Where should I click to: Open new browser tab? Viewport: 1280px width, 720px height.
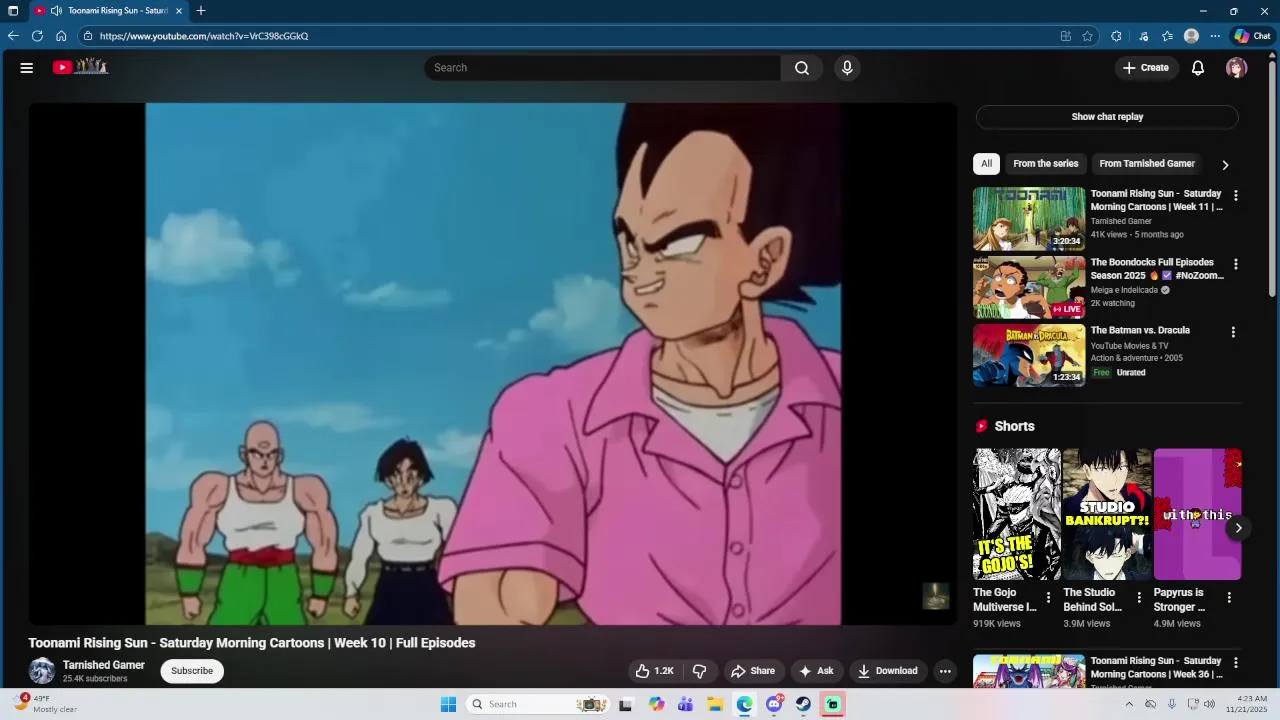click(x=201, y=11)
